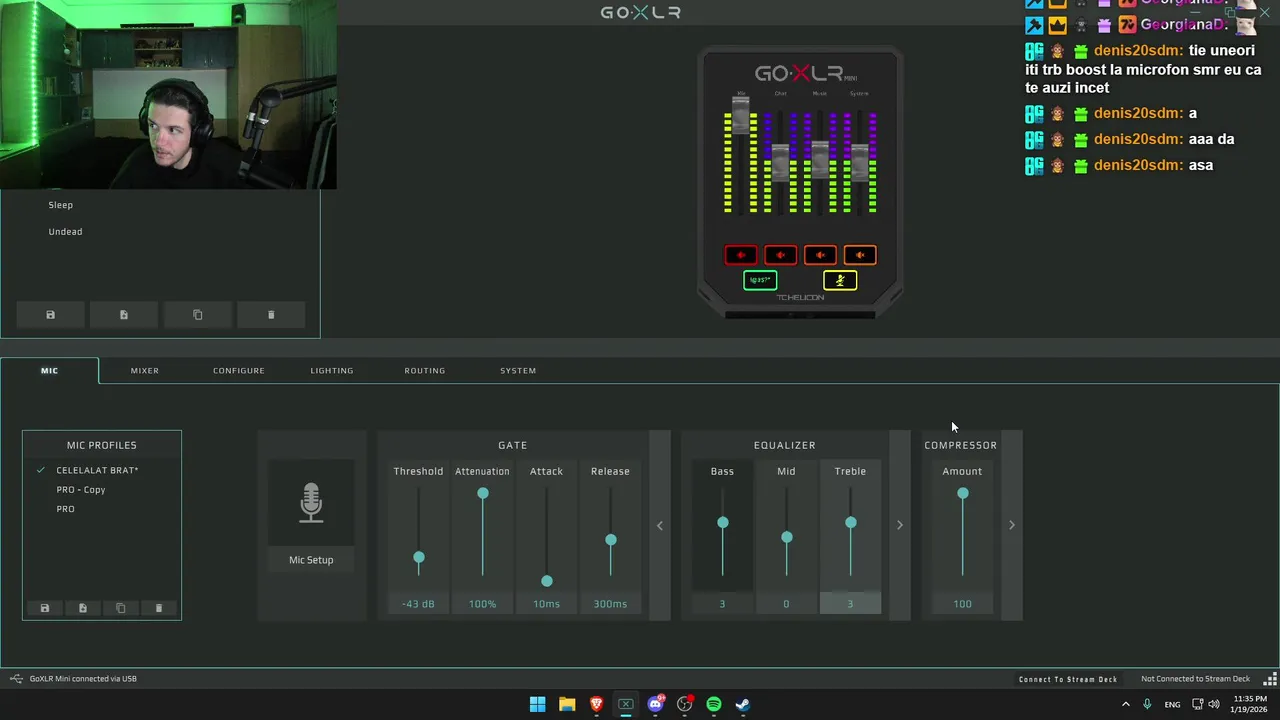
Task: Open File Explorer from taskbar
Action: pyautogui.click(x=567, y=704)
